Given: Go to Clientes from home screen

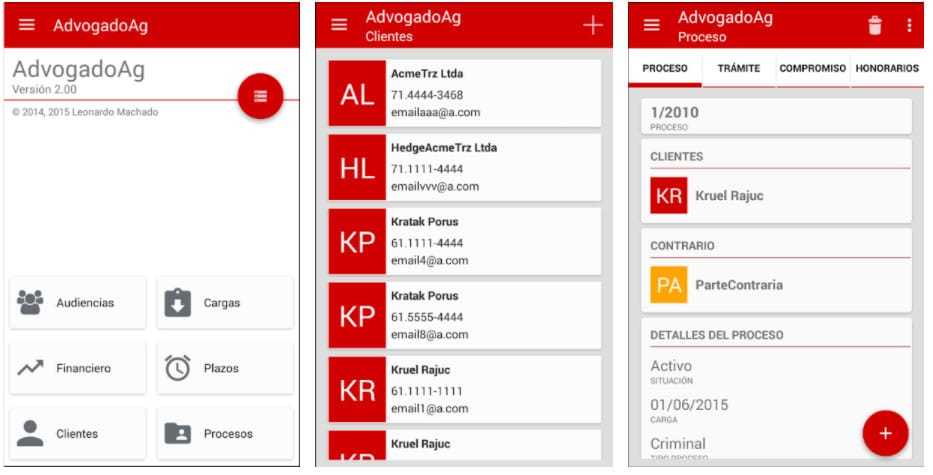Looking at the screenshot, I should click(78, 434).
